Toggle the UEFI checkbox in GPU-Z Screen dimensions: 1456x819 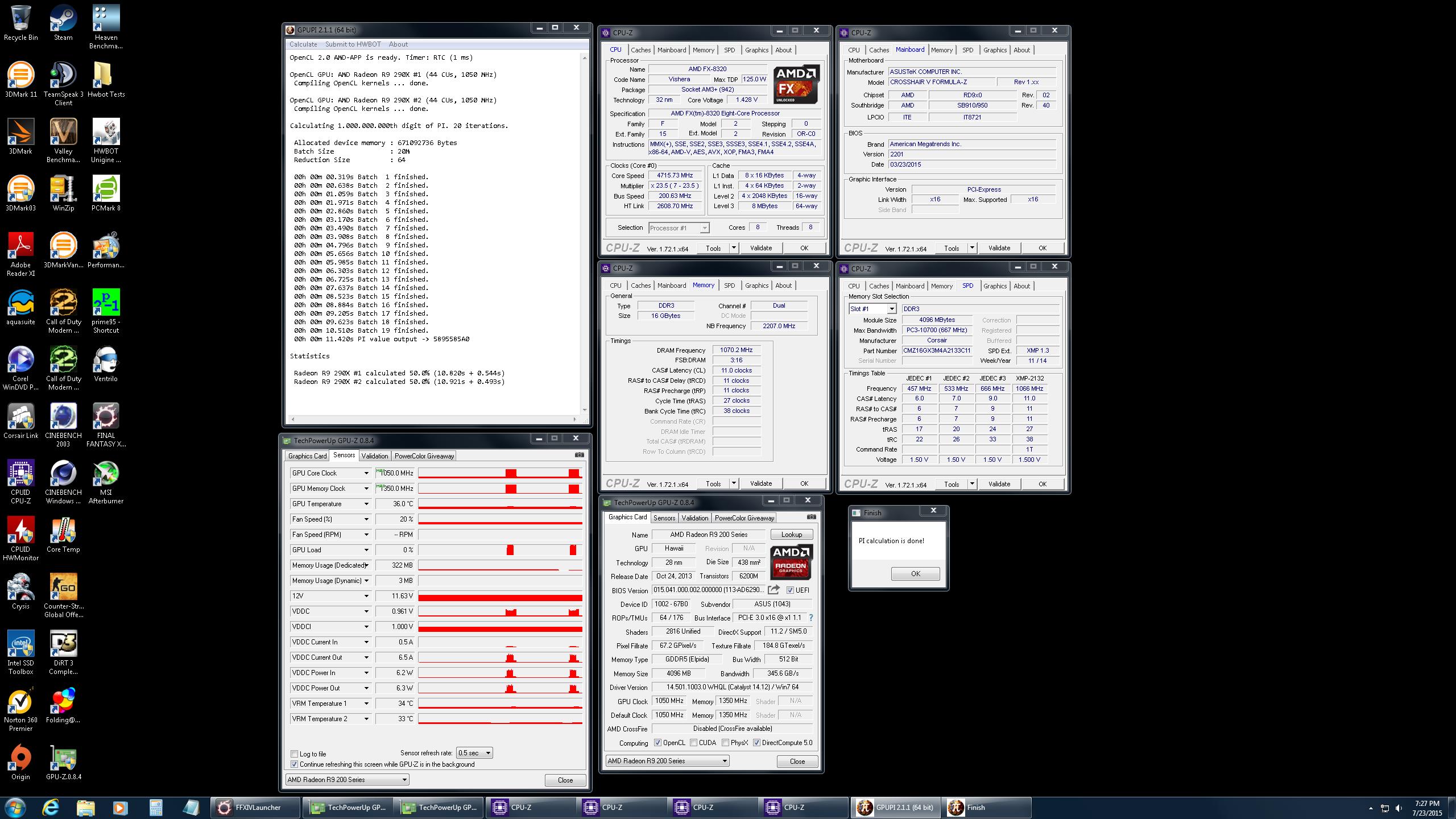pyautogui.click(x=789, y=590)
